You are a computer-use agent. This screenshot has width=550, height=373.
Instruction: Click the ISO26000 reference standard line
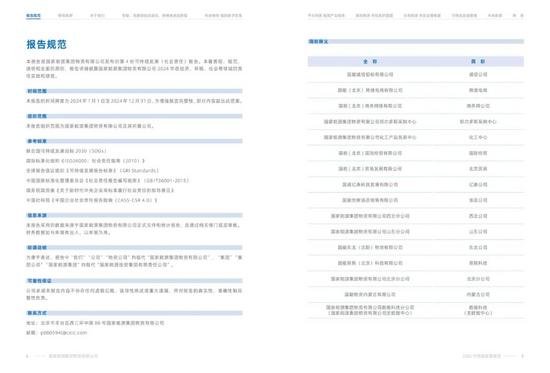click(85, 161)
